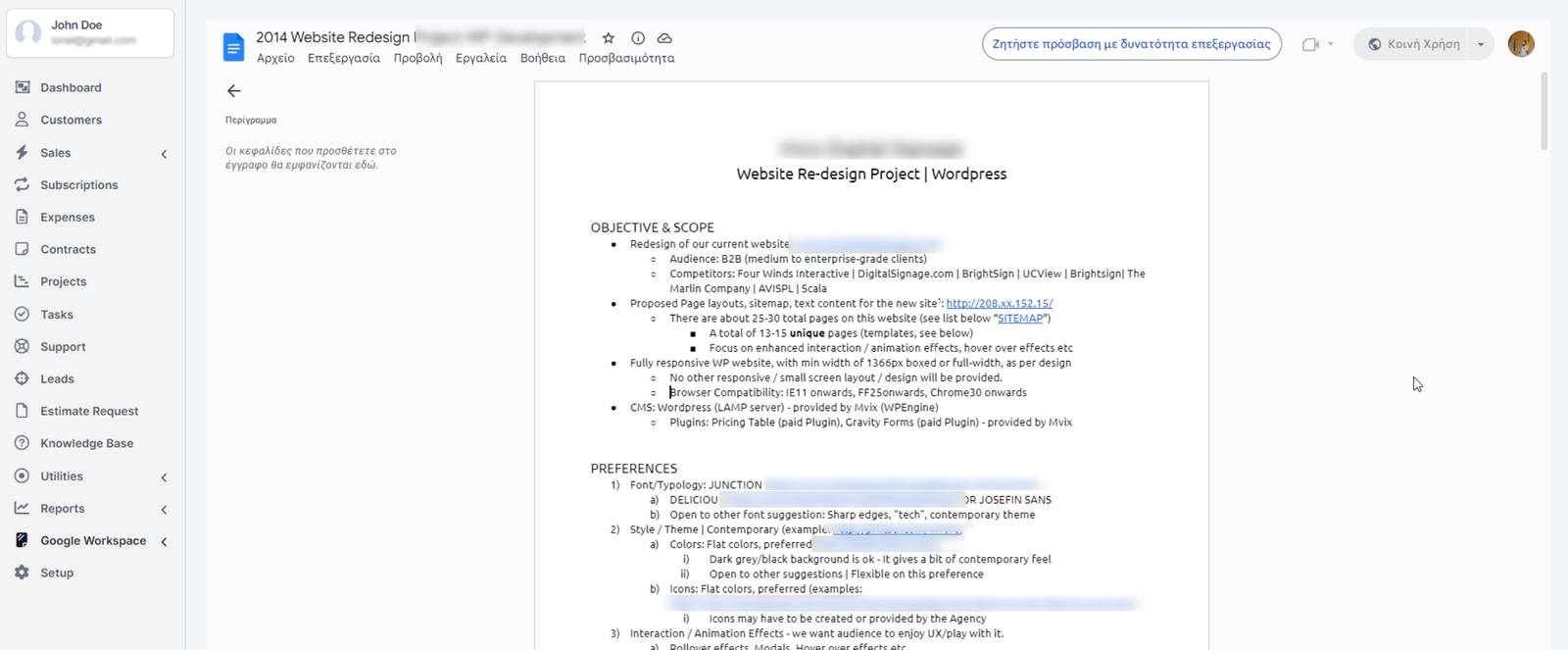Click the document title 2014 Website Redesign
Screen dimensions: 1568x650
(x=333, y=37)
